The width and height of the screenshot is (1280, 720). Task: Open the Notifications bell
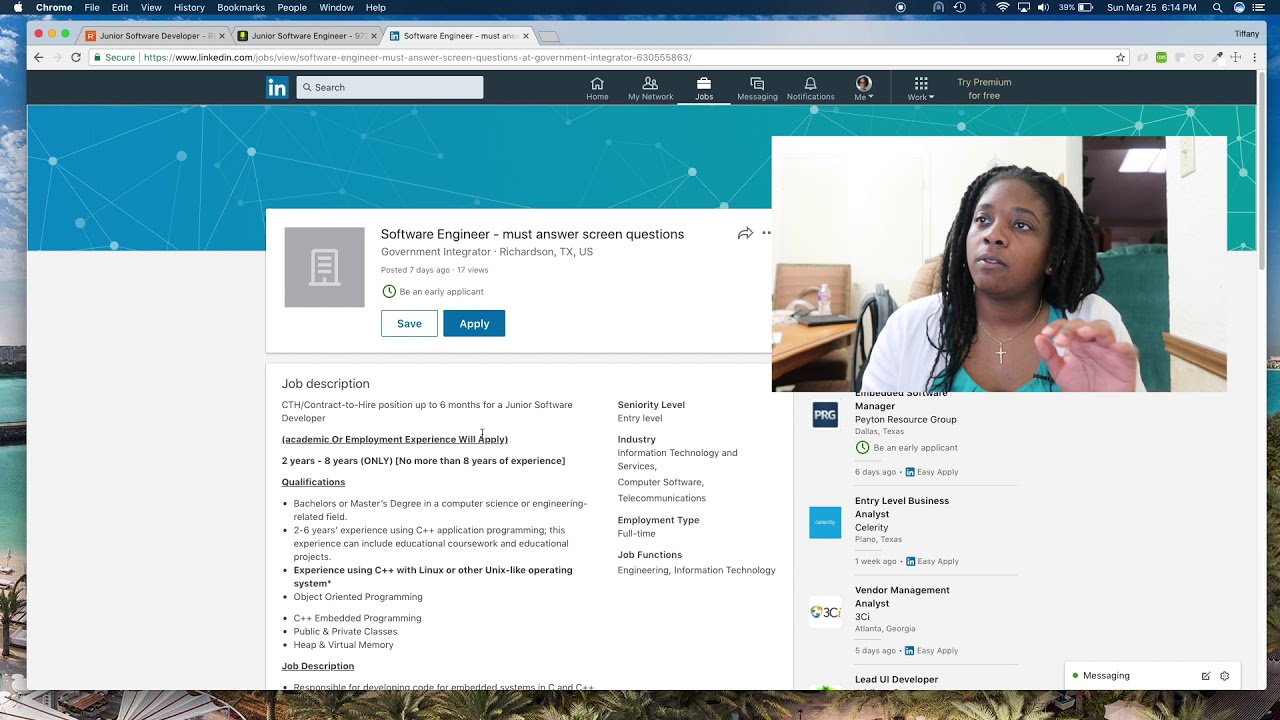click(810, 89)
